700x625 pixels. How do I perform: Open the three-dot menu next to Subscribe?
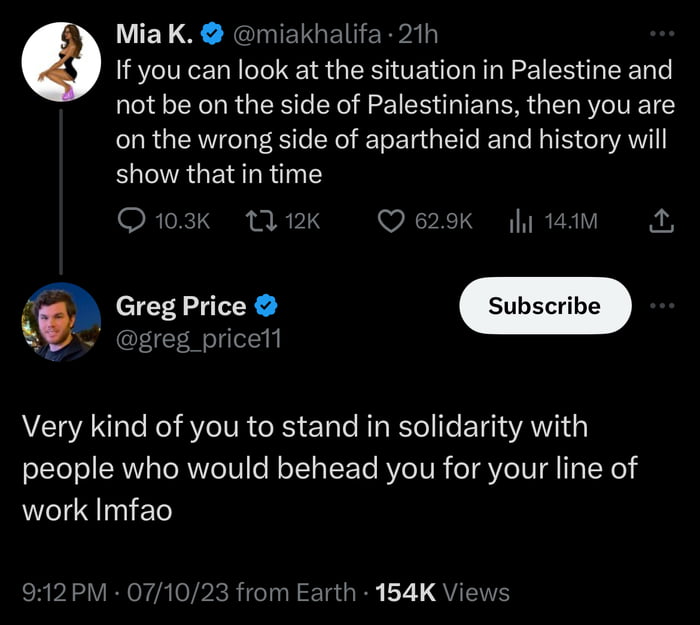pyautogui.click(x=661, y=306)
